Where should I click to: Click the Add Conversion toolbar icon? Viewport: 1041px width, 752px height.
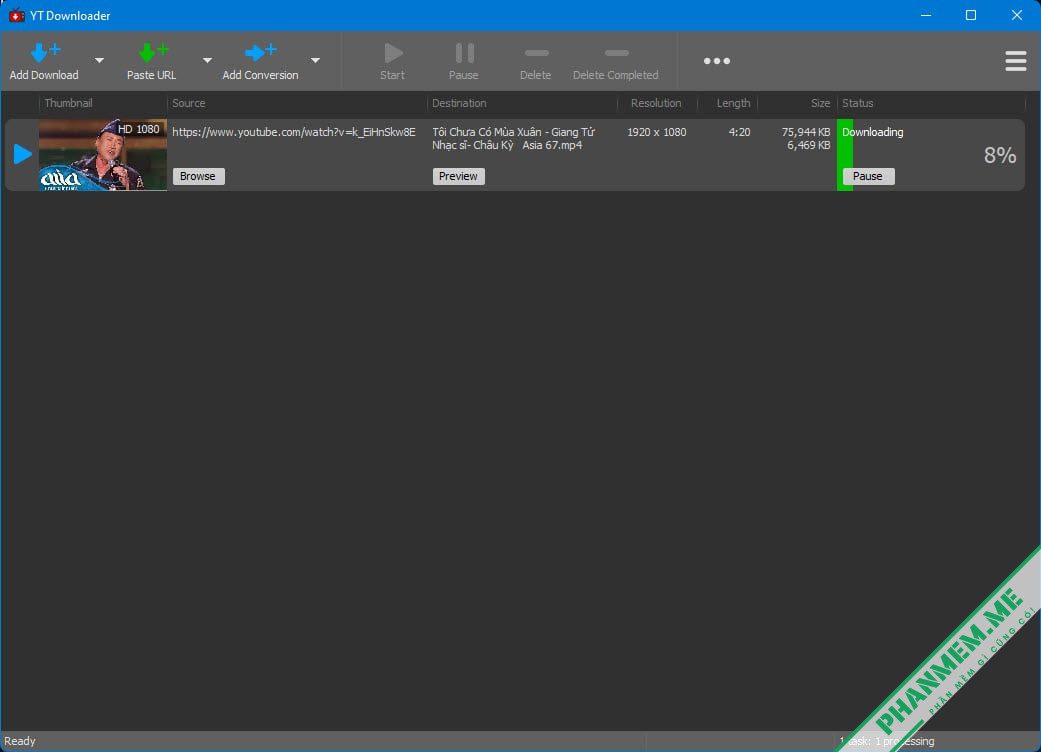[260, 52]
